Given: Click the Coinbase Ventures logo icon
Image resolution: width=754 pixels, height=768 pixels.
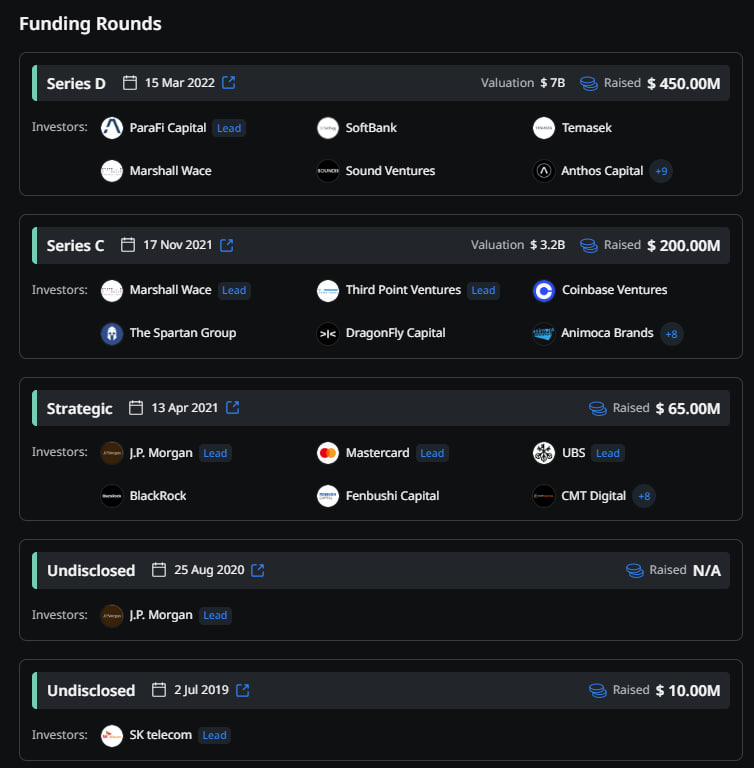Looking at the screenshot, I should click(x=544, y=290).
